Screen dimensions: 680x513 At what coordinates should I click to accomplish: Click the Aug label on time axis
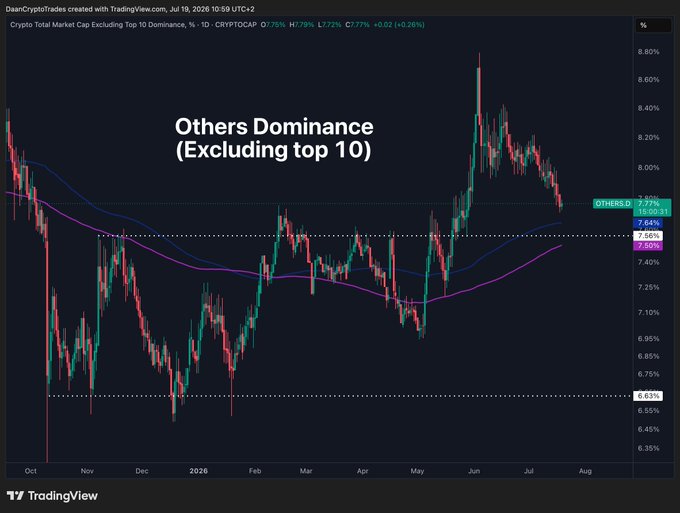click(585, 471)
